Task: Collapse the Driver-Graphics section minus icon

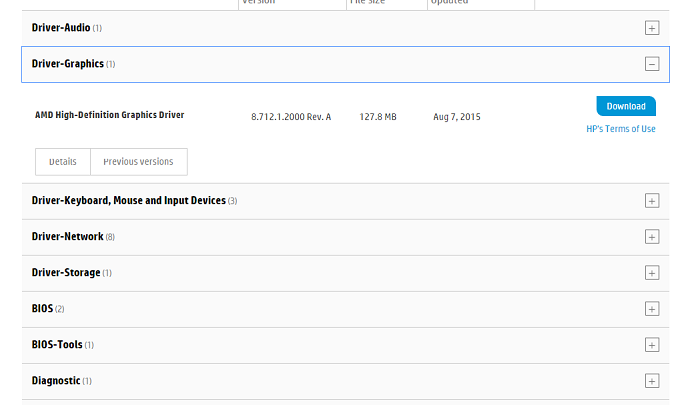Action: coord(652,64)
